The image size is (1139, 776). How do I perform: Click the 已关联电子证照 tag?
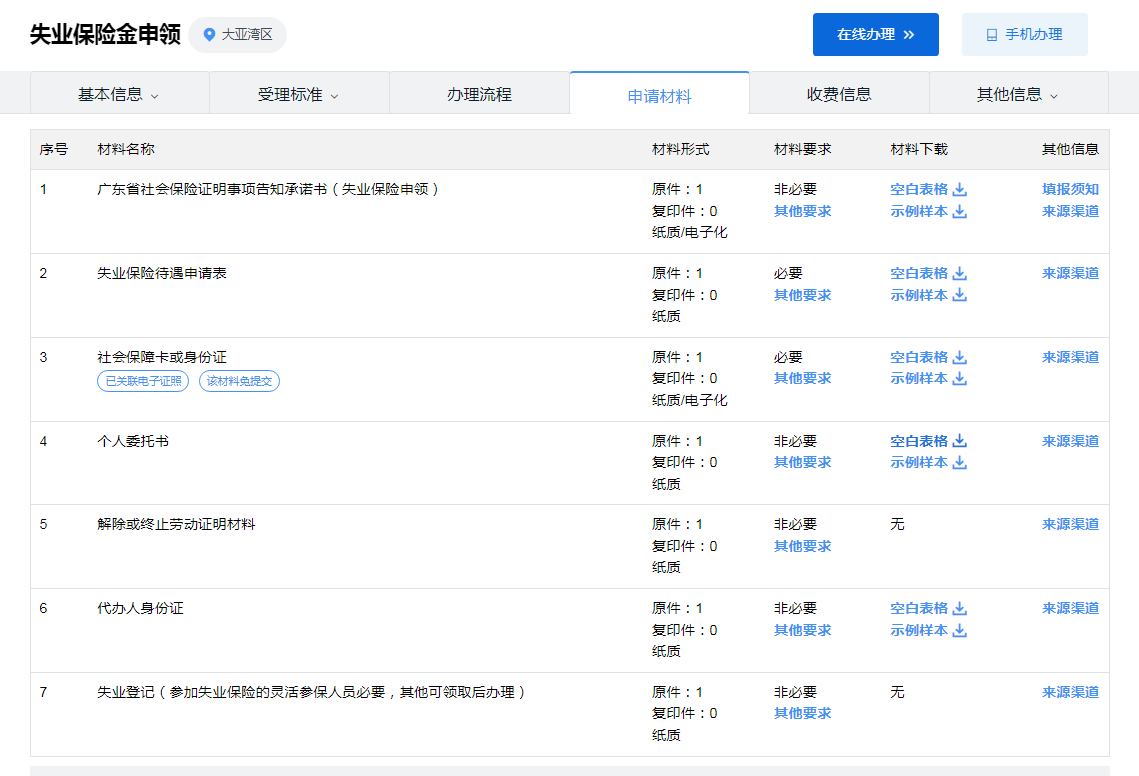pos(143,381)
